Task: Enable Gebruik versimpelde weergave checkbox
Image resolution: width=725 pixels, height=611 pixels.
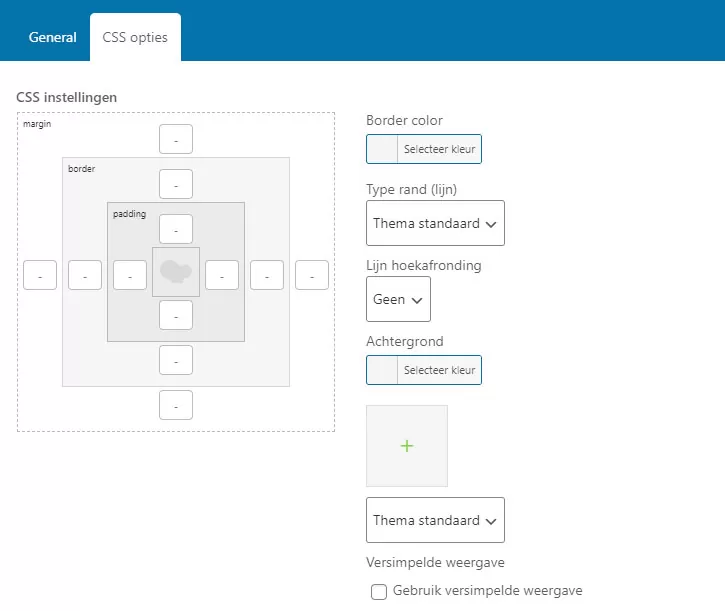Action: pos(379,592)
